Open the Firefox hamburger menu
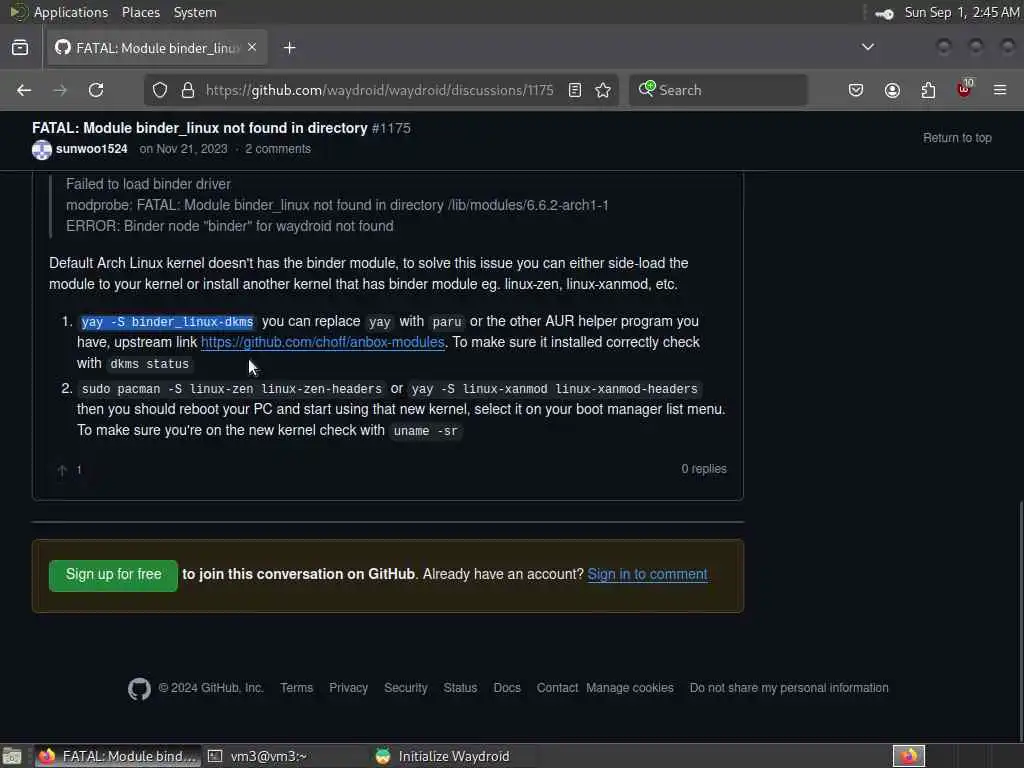1024x768 pixels. (x=1000, y=90)
